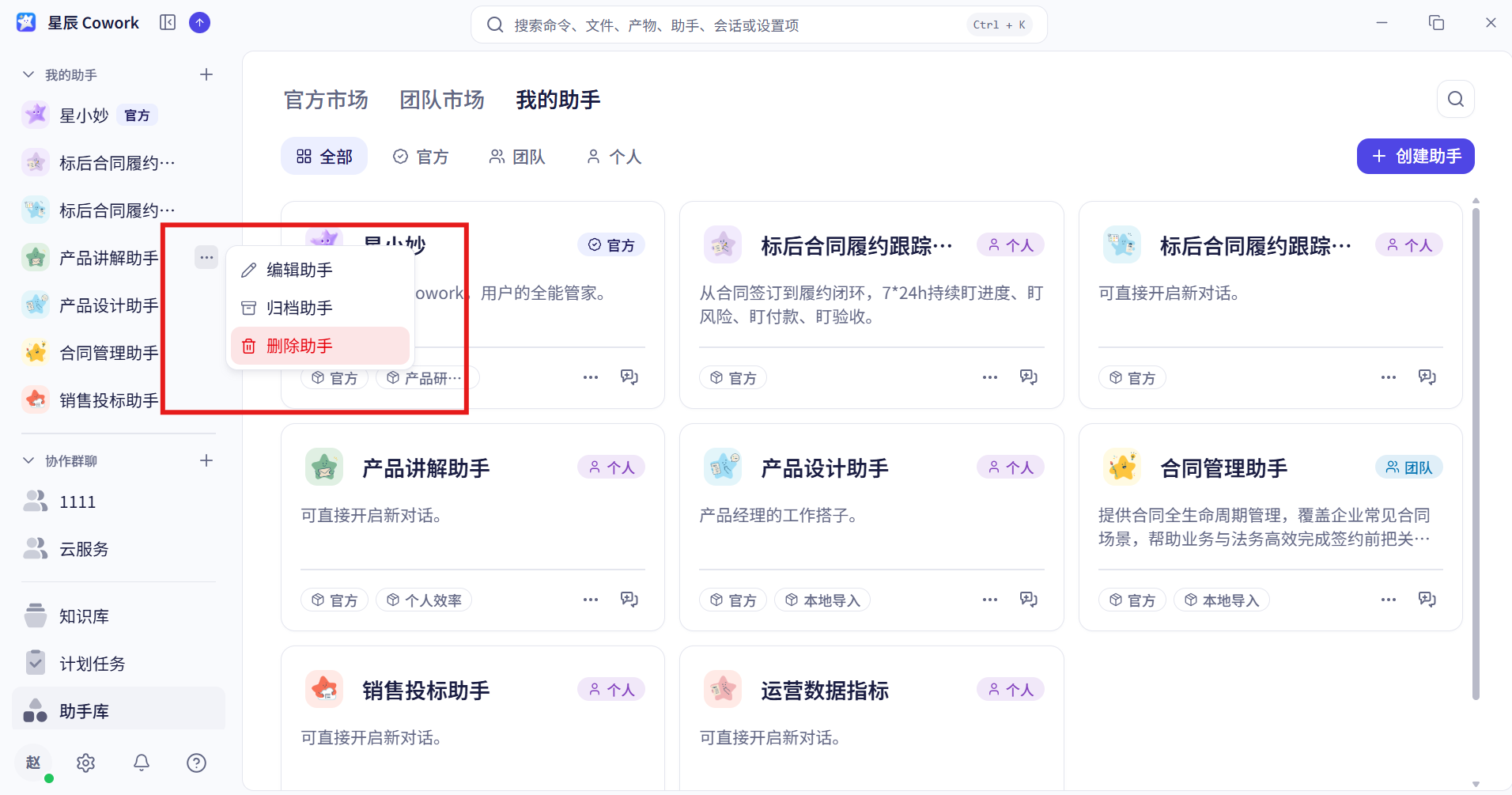Switch to the 团队市场 tab
This screenshot has width=1512, height=795.
(x=442, y=100)
